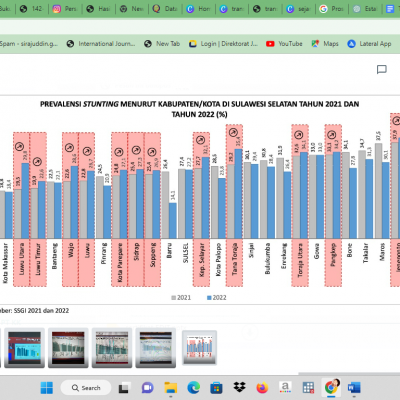The width and height of the screenshot is (400, 400).
Task: Open the Windows Start menu
Action: coord(47,388)
